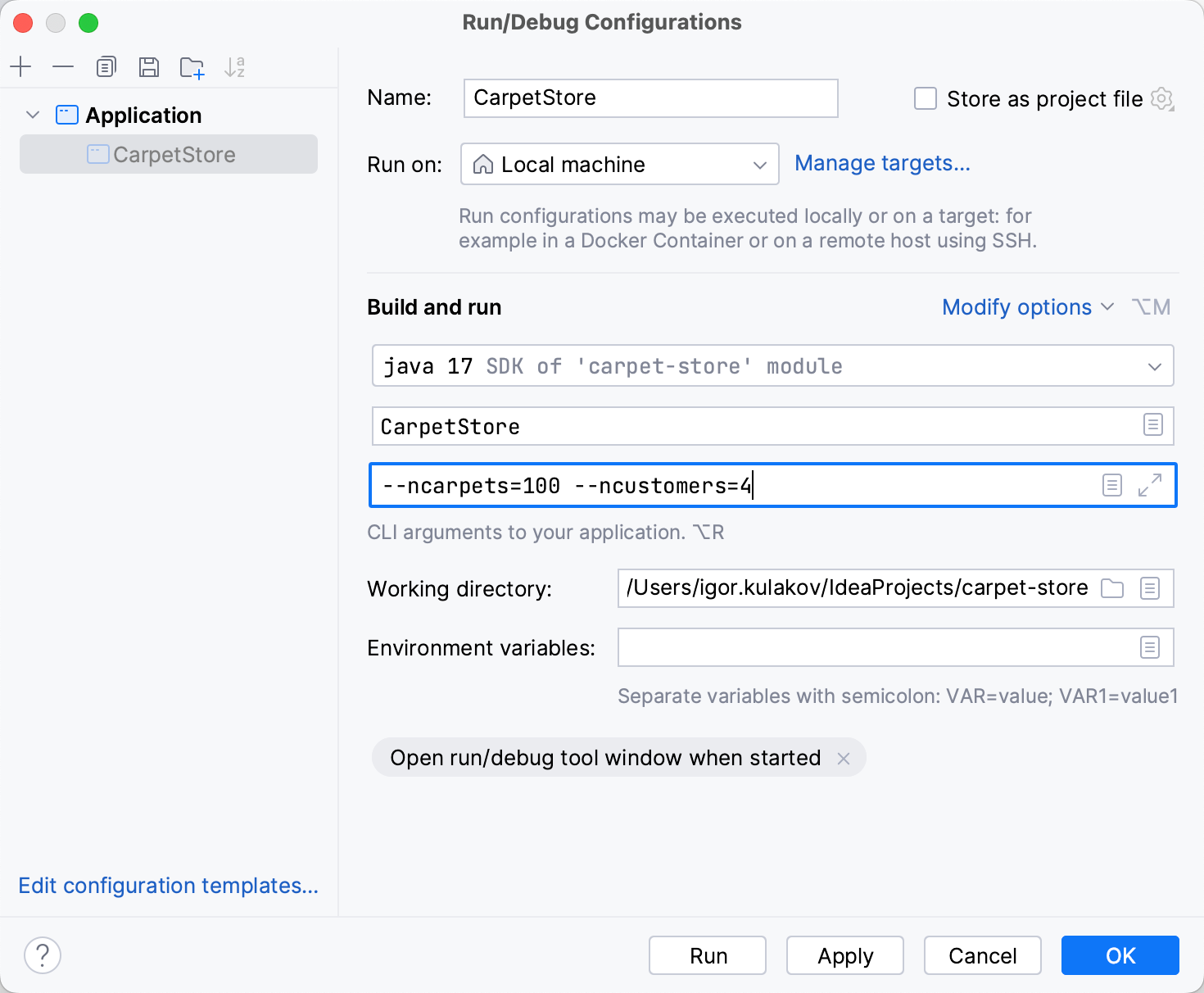Select CarpetStore configuration in the tree

click(174, 155)
